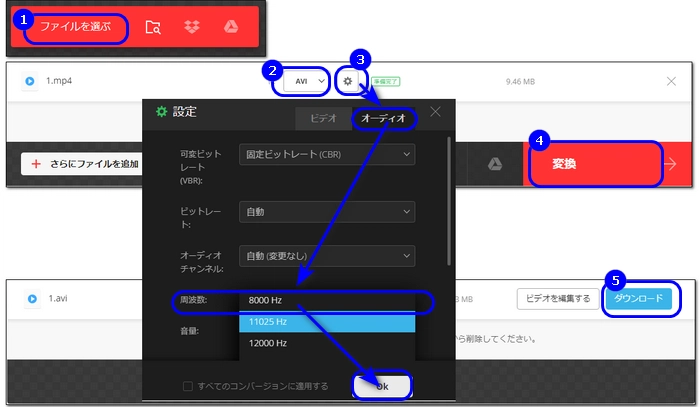The image size is (700, 407).
Task: Click the 1.mp4 file name
Action: pos(59,81)
